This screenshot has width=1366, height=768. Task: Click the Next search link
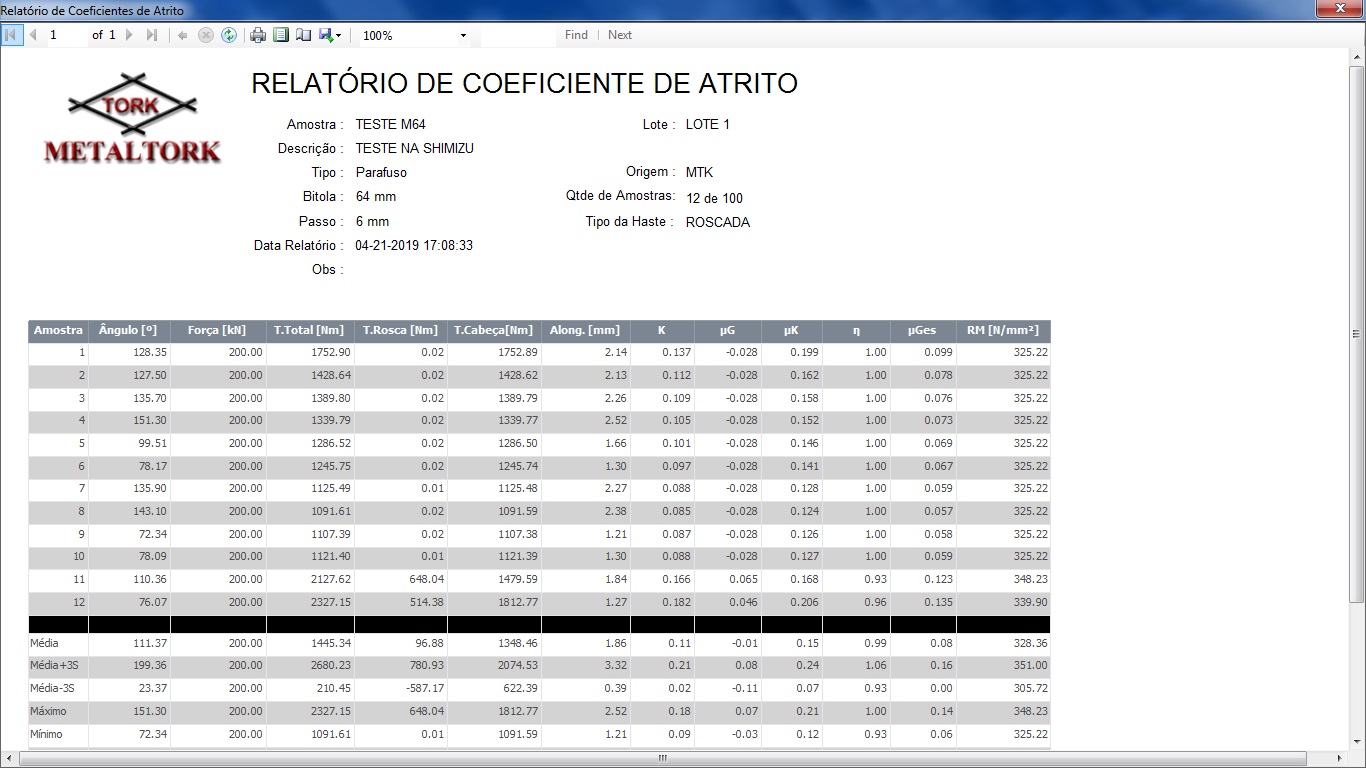pos(620,35)
